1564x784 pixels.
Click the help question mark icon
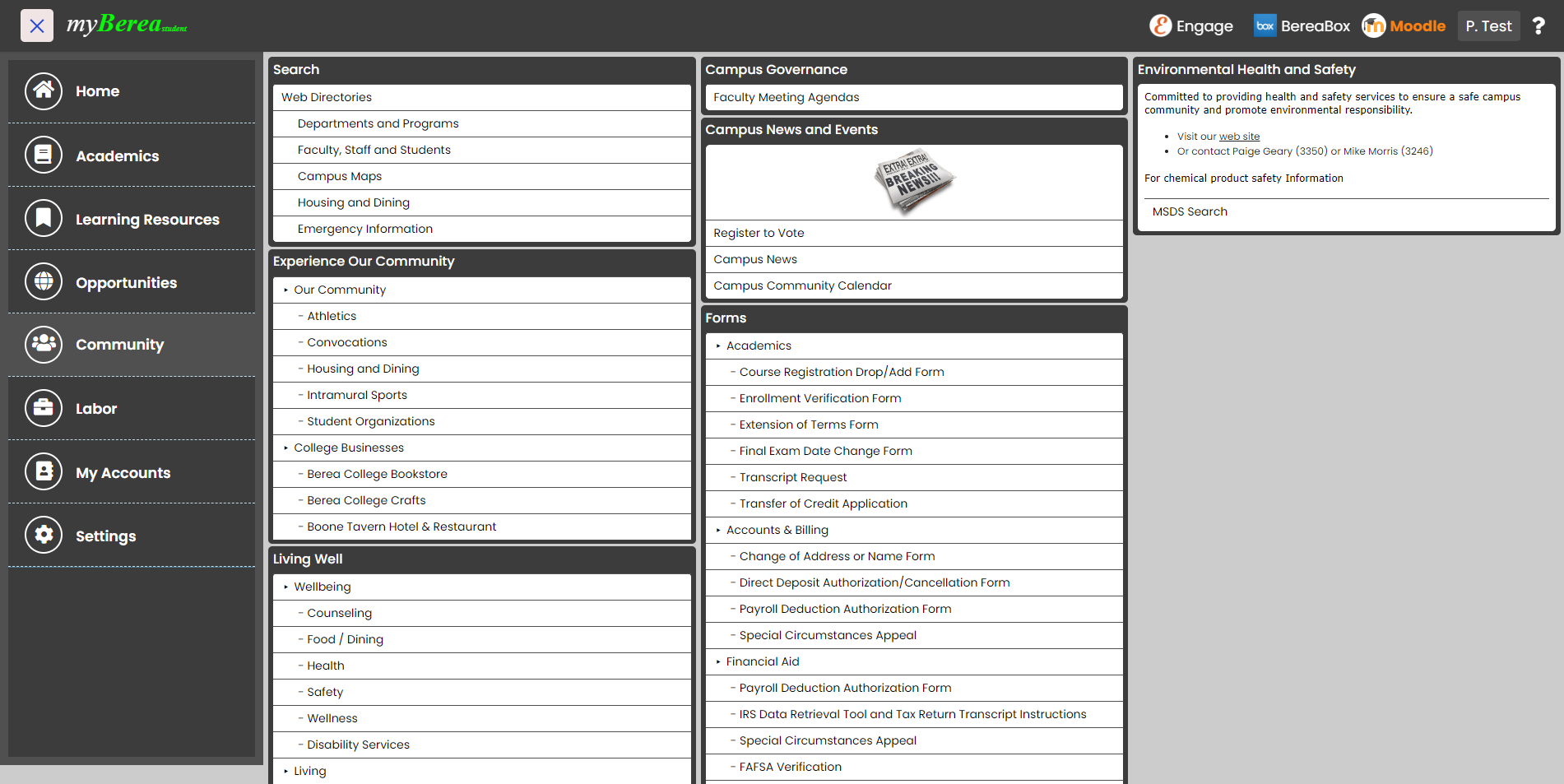(1538, 26)
